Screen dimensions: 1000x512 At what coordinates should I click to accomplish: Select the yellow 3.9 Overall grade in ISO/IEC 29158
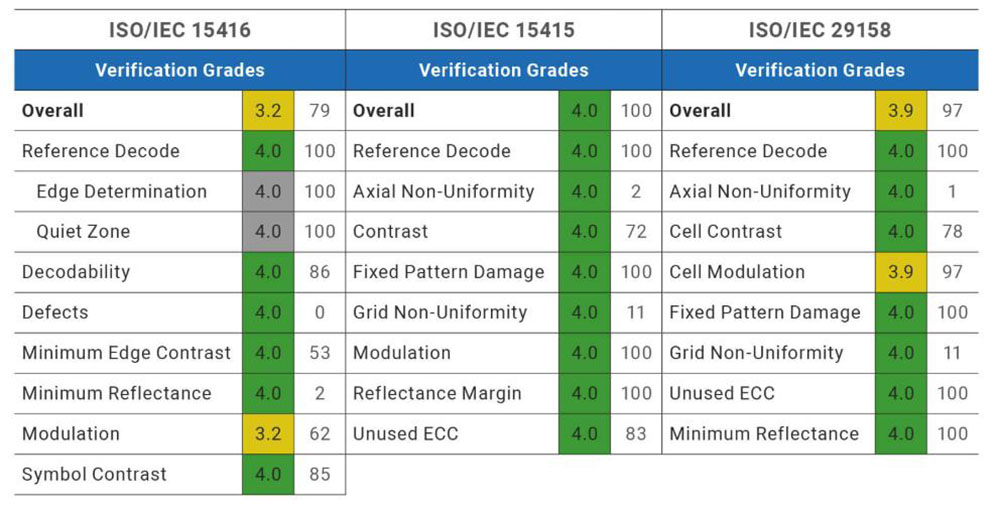pos(901,111)
